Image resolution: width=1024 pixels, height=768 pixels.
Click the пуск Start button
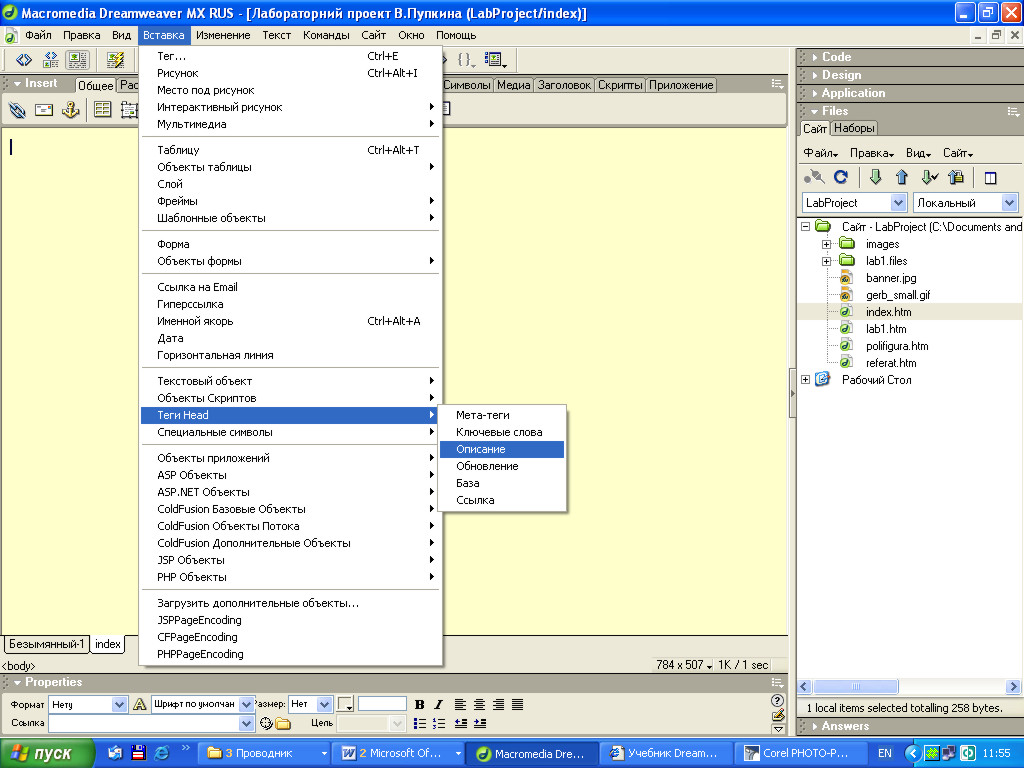point(47,753)
